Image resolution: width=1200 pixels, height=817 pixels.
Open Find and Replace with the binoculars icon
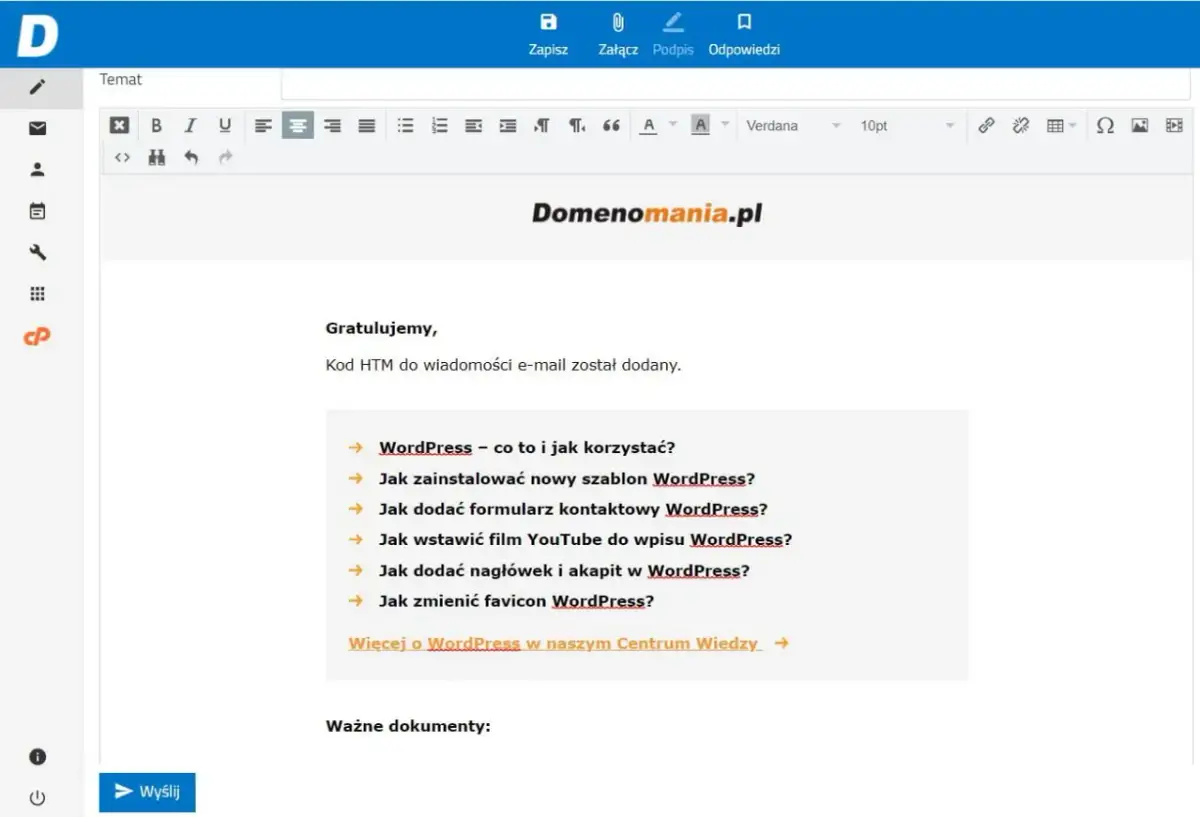156,157
